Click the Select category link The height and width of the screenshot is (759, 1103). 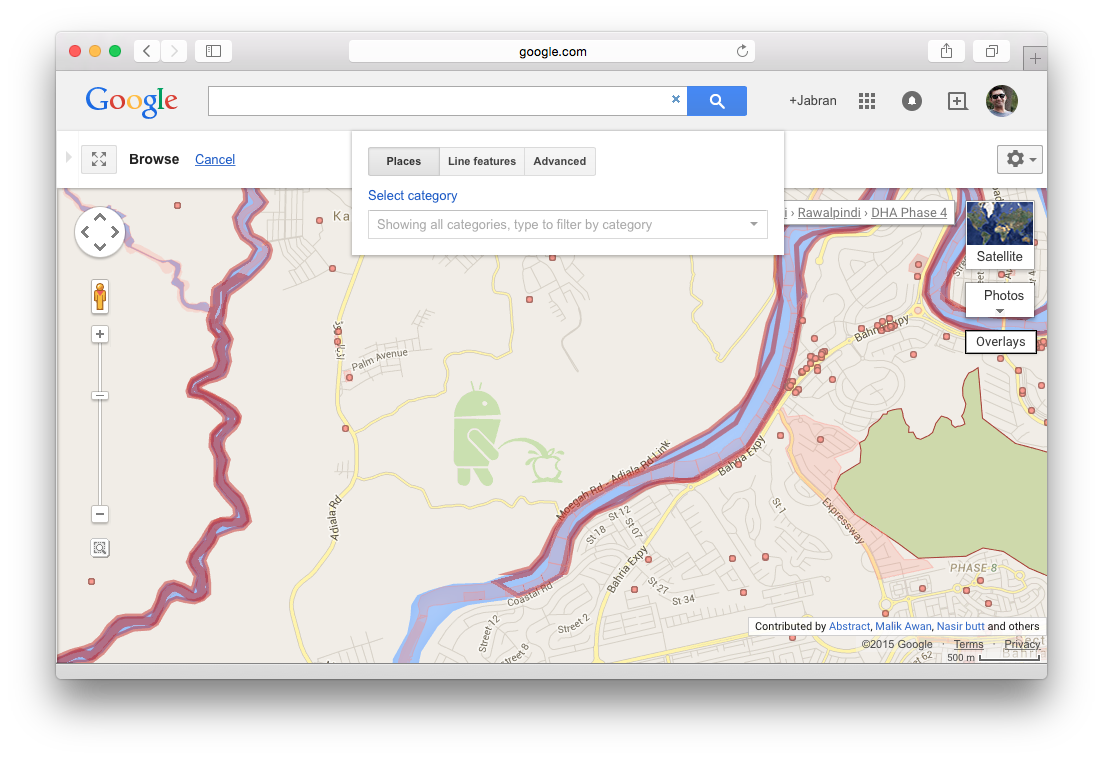[x=413, y=196]
